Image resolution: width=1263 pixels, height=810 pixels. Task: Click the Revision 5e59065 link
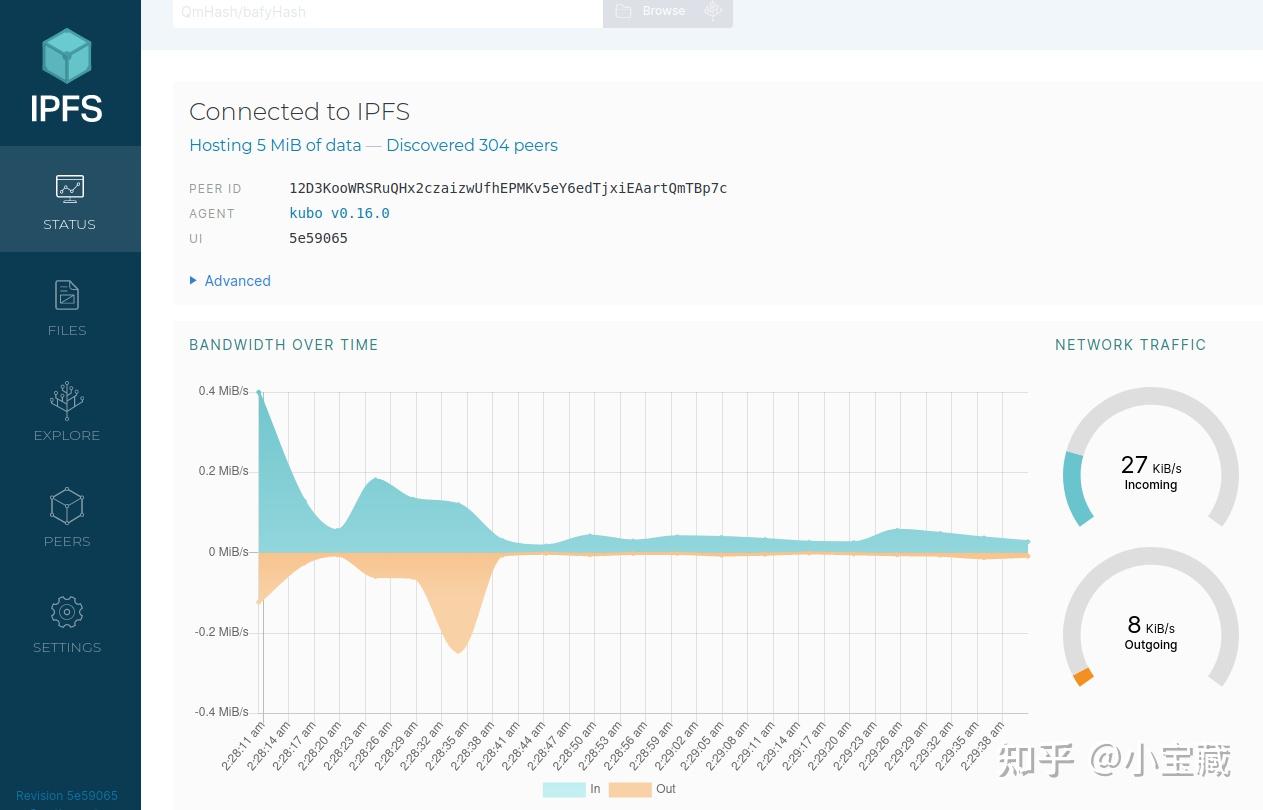point(67,796)
